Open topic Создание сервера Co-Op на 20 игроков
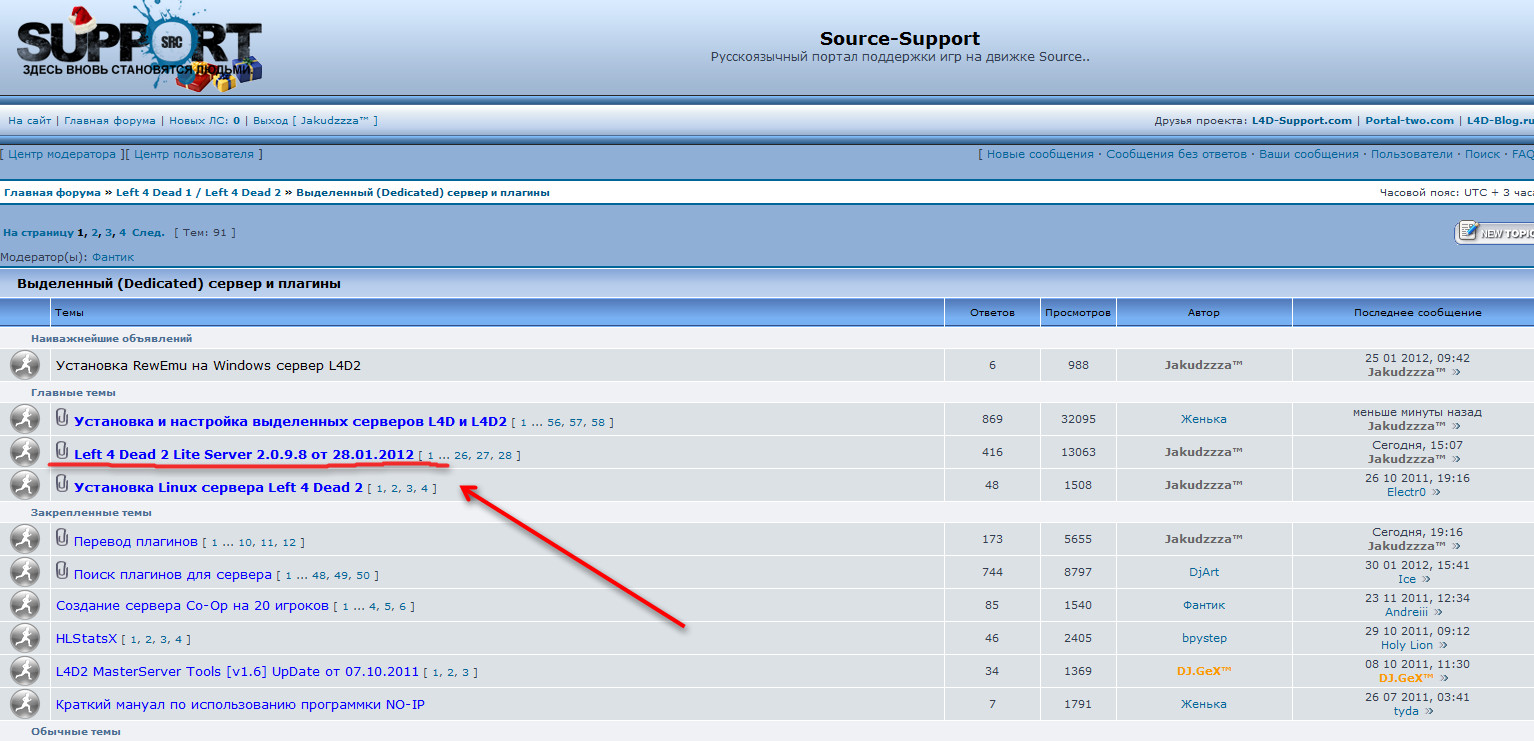Screen dimensions: 1534x741 (x=192, y=605)
